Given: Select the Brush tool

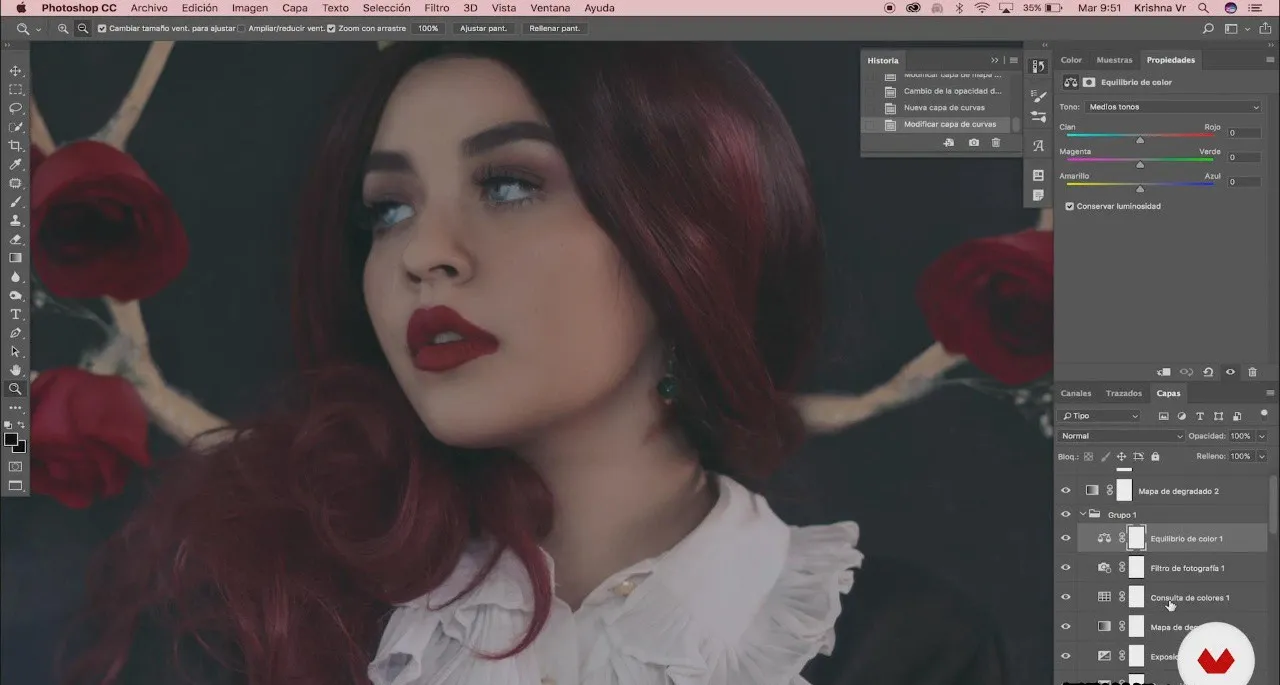Looking at the screenshot, I should click(x=15, y=202).
